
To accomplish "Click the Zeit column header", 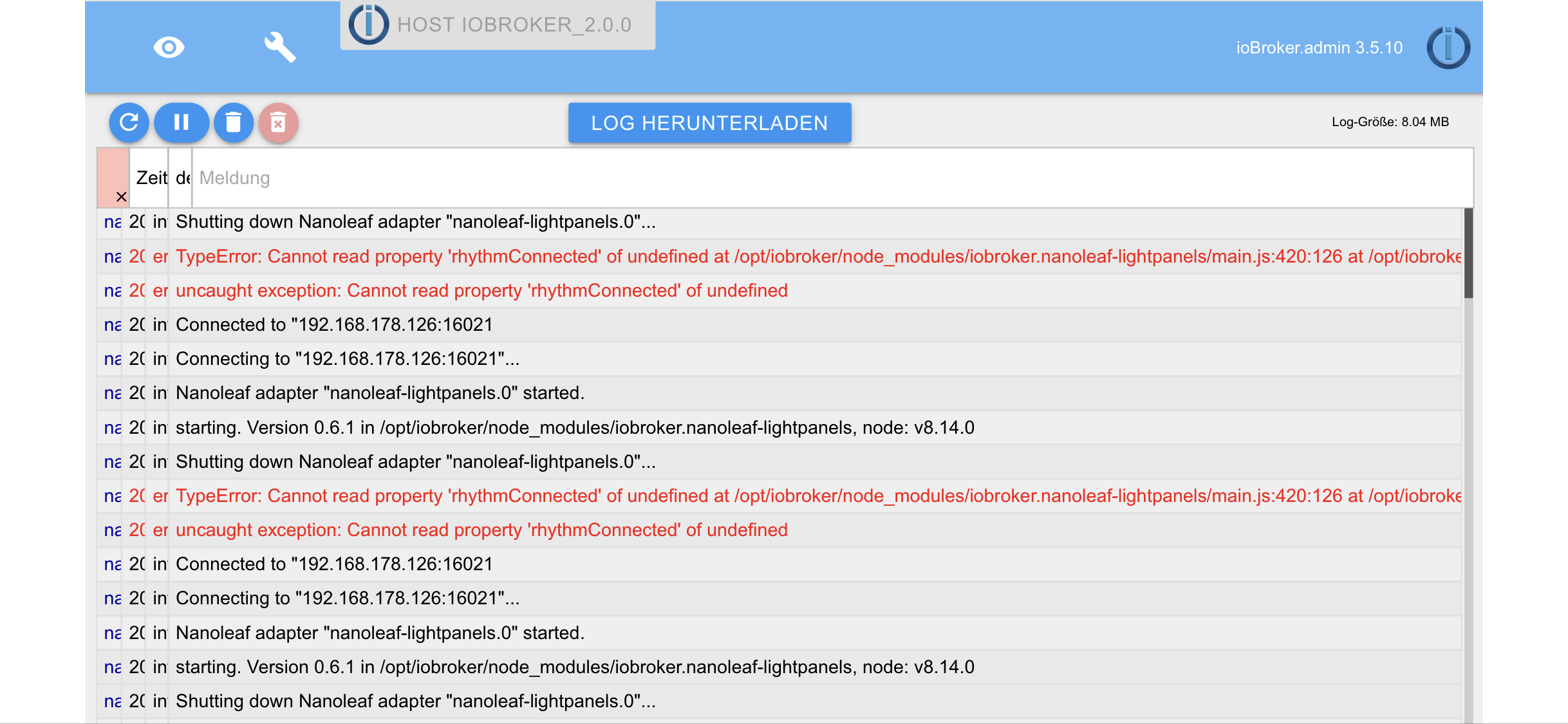I will tap(150, 178).
